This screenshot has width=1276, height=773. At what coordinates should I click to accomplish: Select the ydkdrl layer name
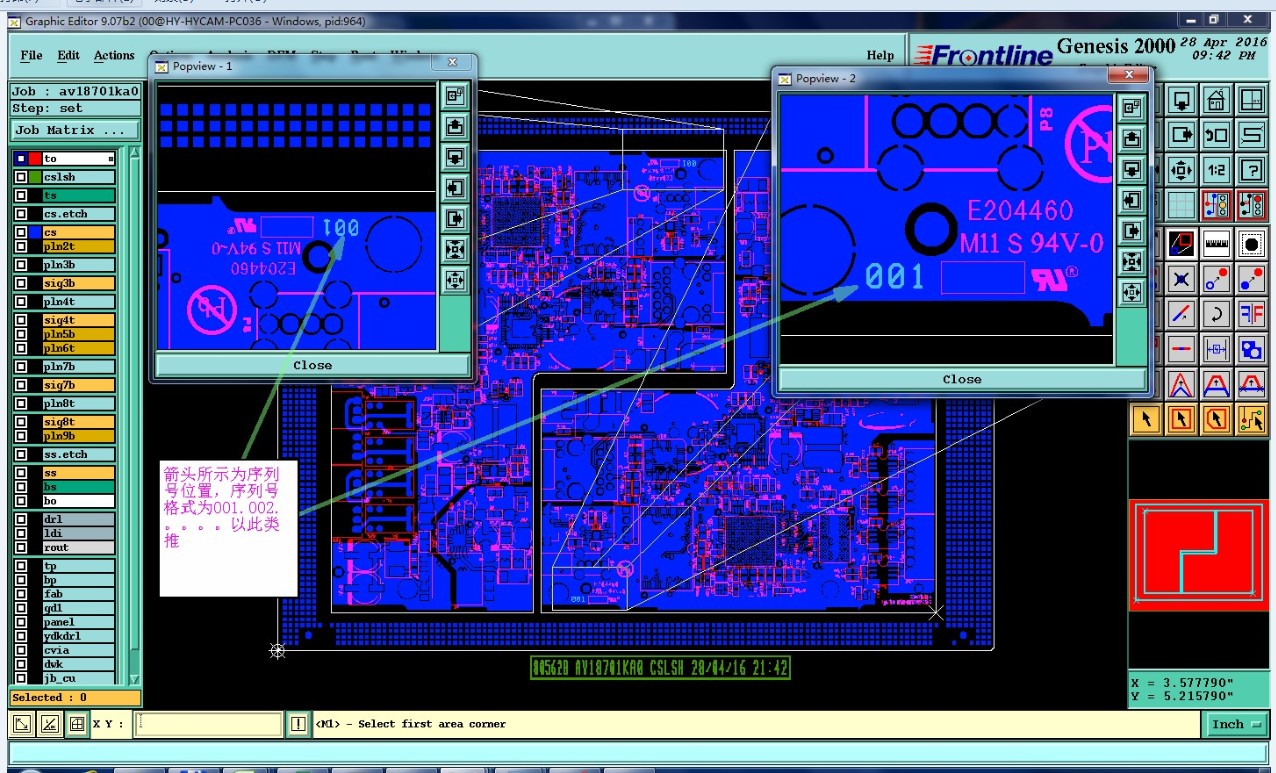pyautogui.click(x=79, y=636)
